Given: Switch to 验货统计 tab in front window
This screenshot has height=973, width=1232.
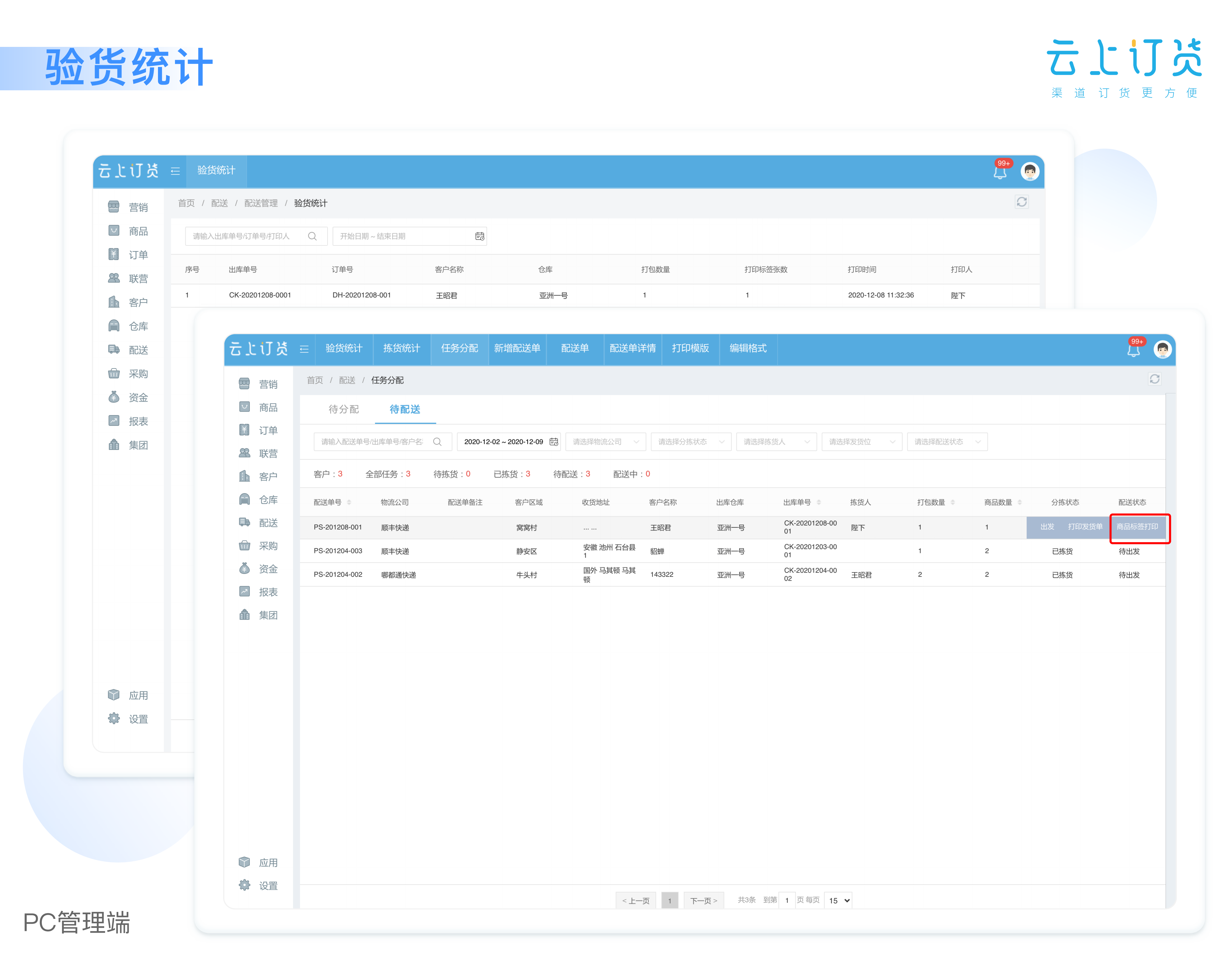Looking at the screenshot, I should point(344,348).
